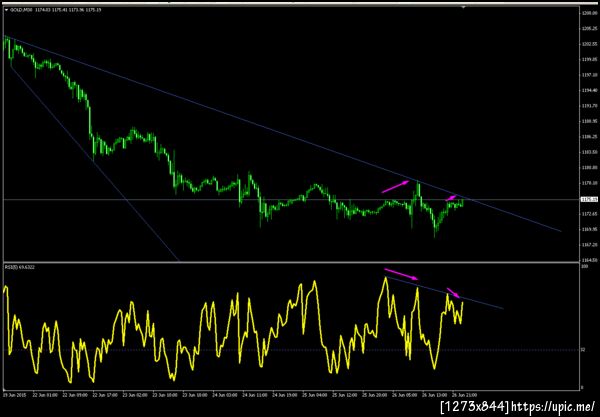Image resolution: width=600 pixels, height=417 pixels.
Task: Click the upper descending blue trendline on price chart
Action: point(268,130)
